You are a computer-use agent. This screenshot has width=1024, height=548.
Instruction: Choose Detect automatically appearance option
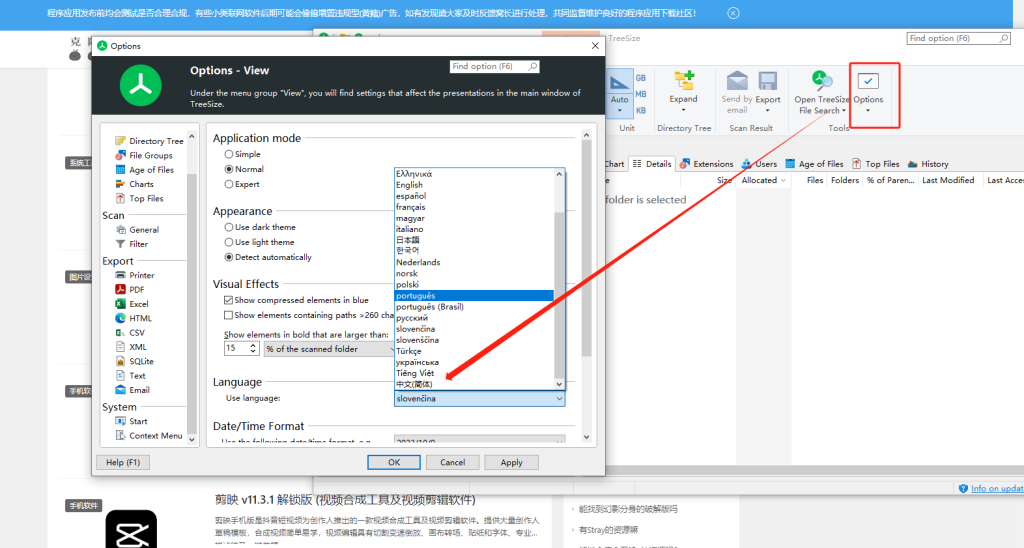coord(229,257)
